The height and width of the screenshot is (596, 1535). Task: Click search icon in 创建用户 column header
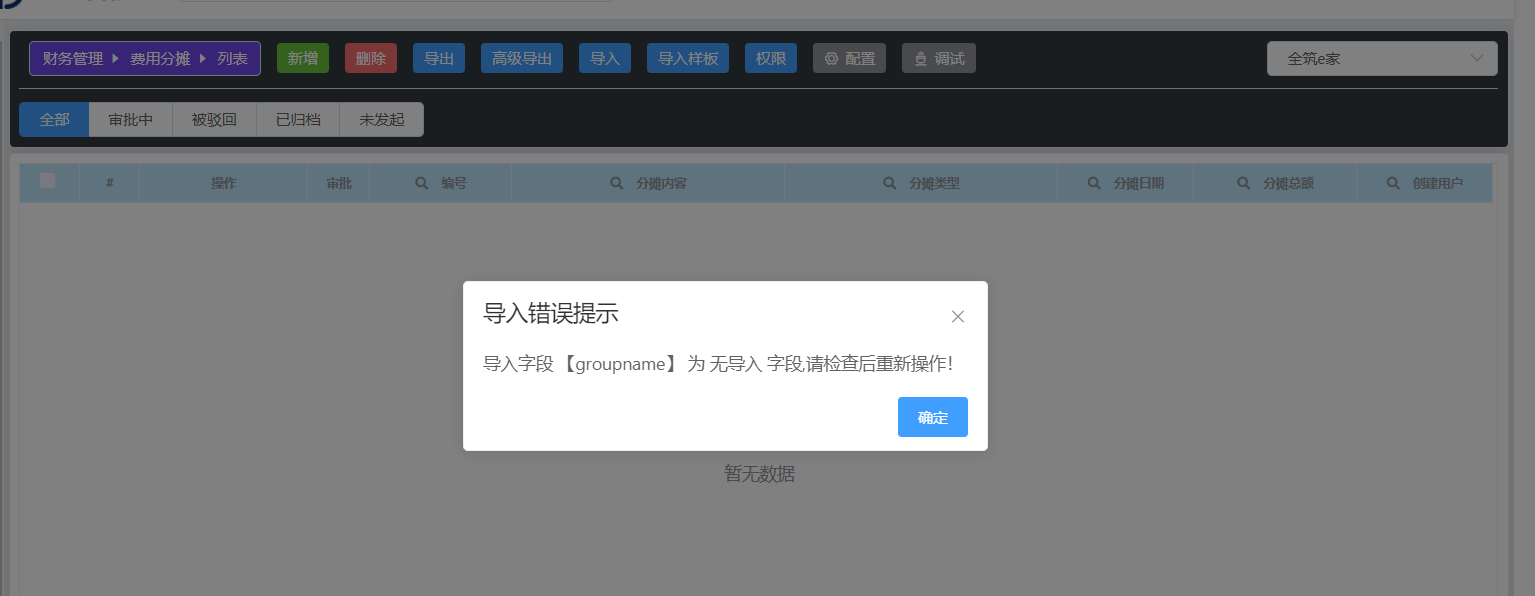click(x=1393, y=184)
